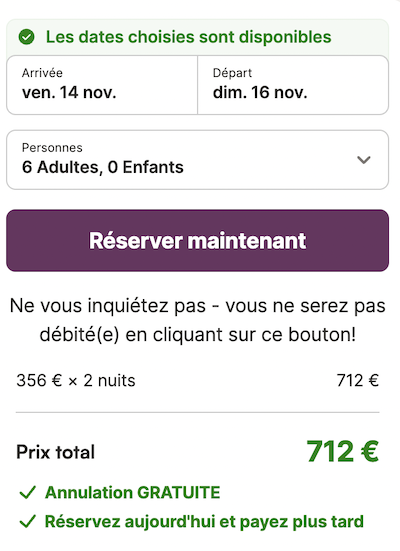Screen dimensions: 400x551
Task: Click the Personnes label
Action: (x=52, y=148)
